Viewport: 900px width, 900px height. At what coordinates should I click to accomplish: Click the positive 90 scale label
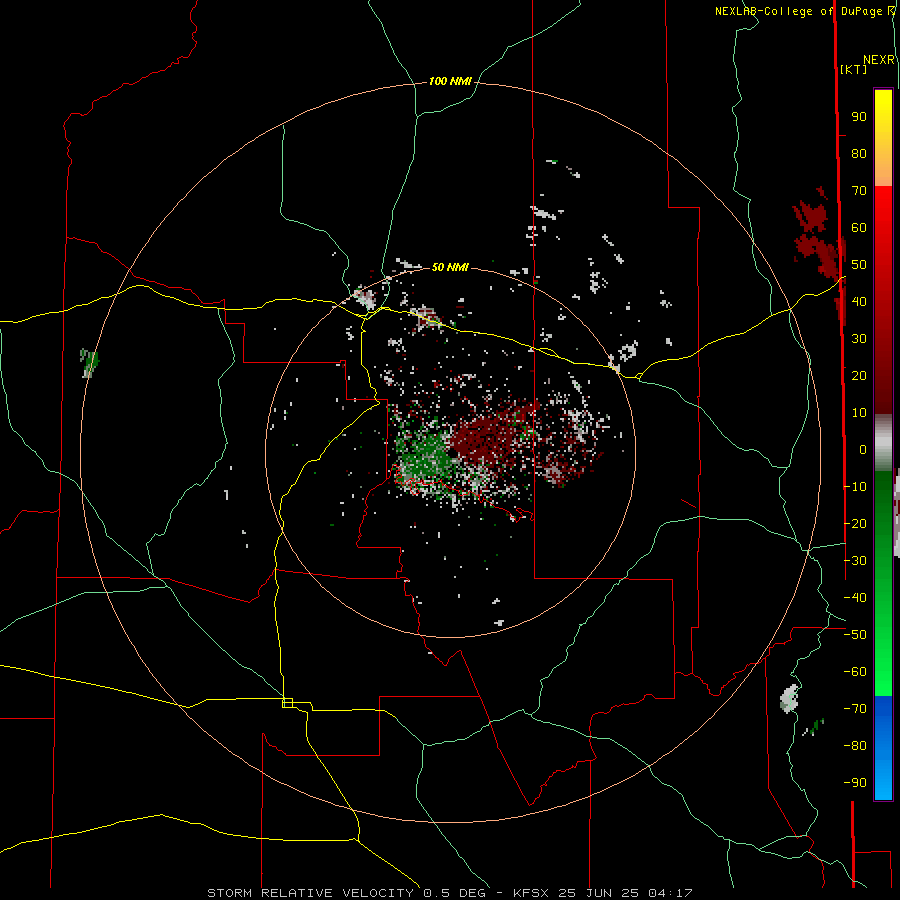click(859, 117)
